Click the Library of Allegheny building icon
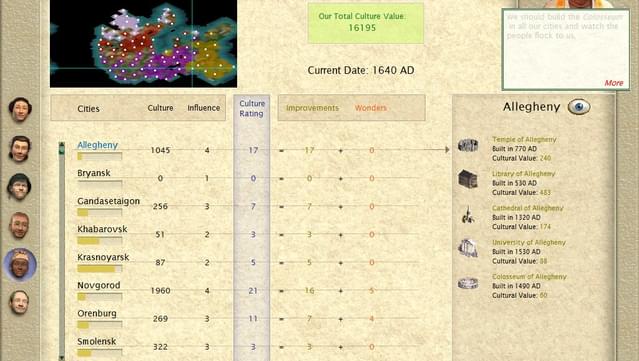 coord(468,179)
